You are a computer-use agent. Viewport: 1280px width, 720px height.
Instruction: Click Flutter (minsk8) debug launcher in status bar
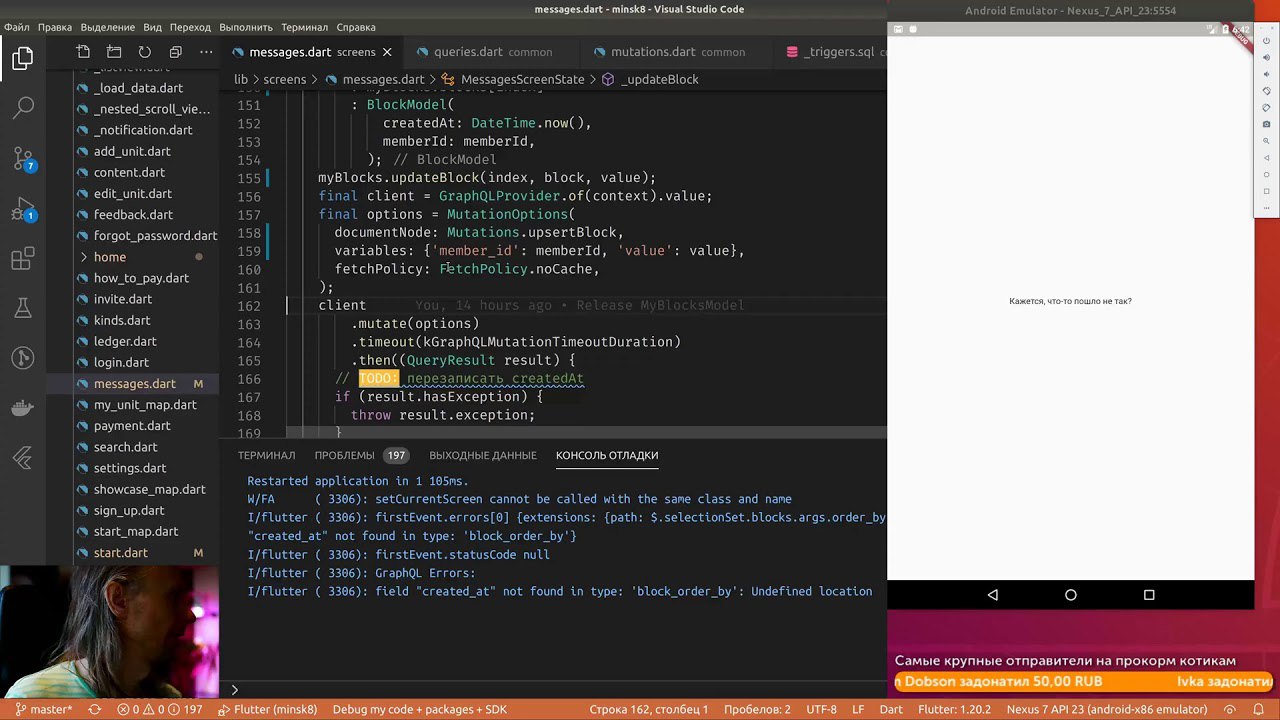click(x=267, y=710)
